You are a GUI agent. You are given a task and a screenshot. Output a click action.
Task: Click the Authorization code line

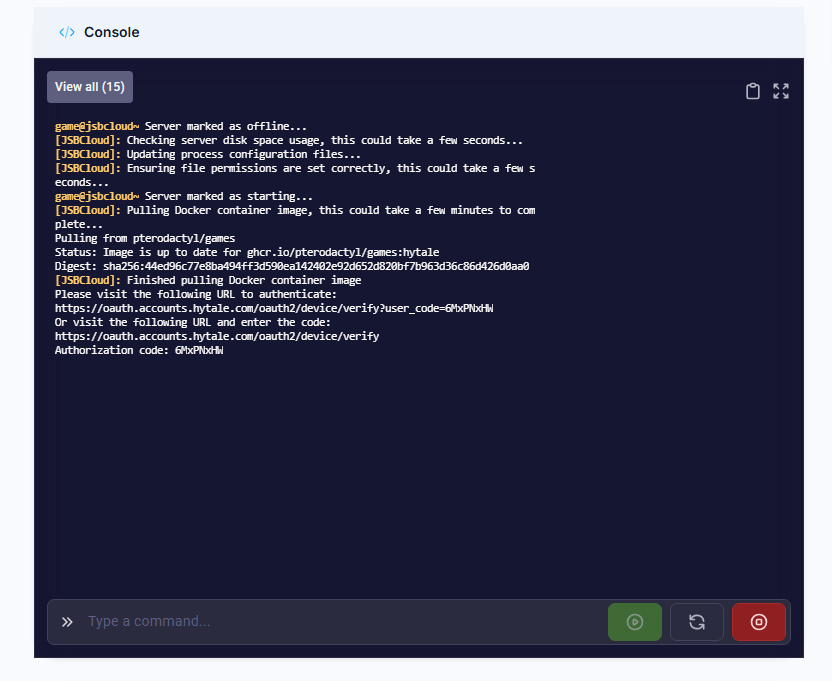[139, 351]
